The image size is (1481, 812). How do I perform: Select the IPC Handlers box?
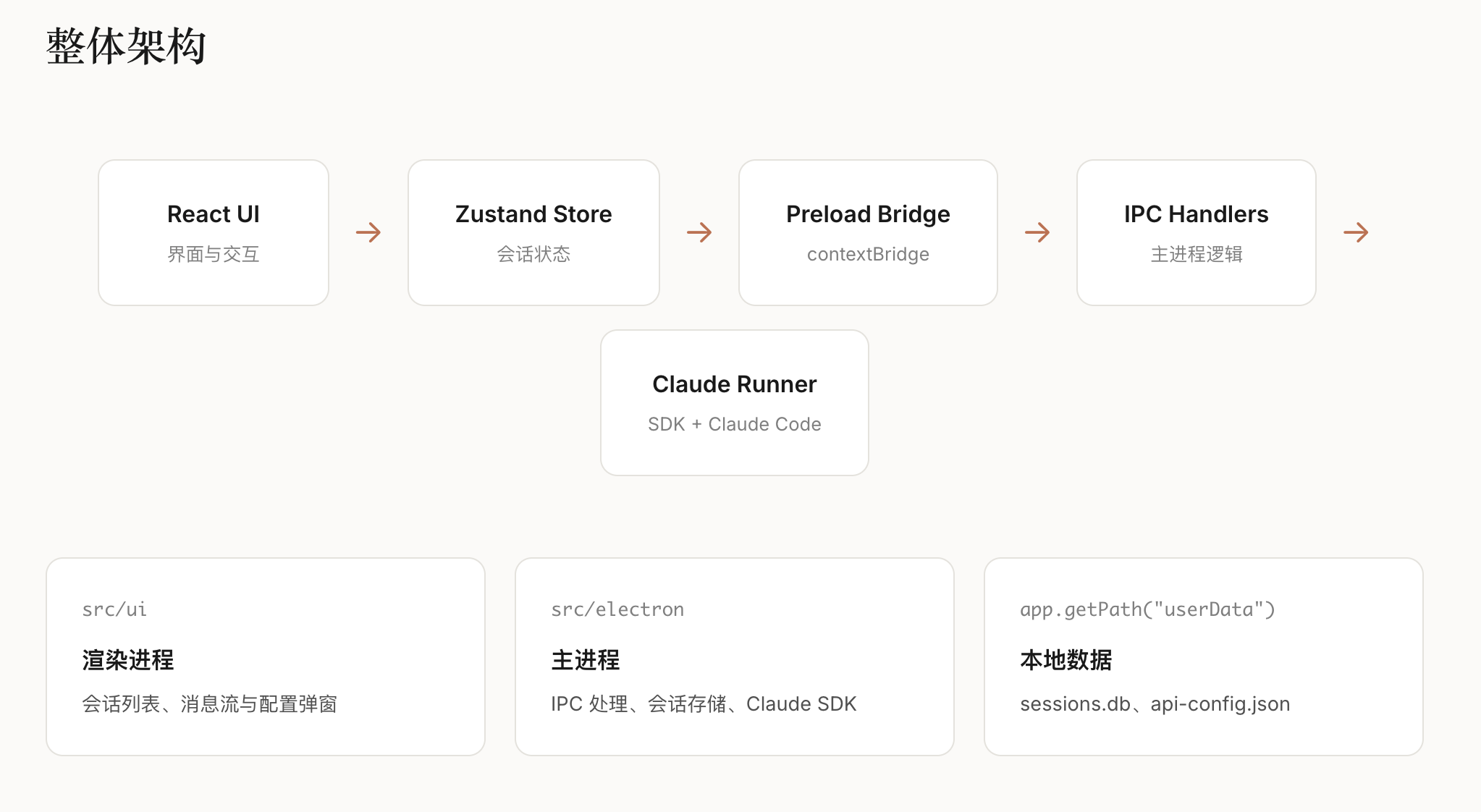pos(1196,232)
